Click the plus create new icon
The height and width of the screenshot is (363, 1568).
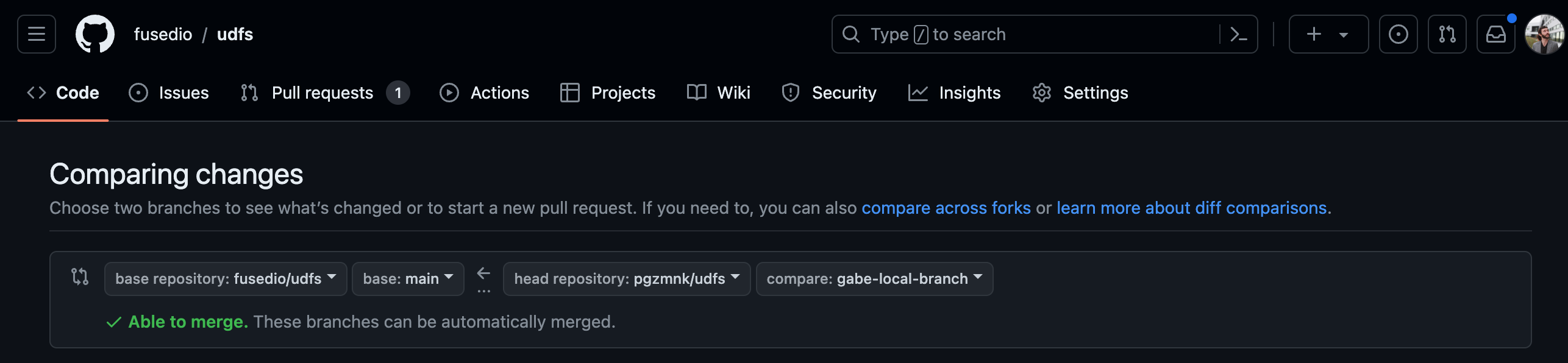pyautogui.click(x=1314, y=34)
